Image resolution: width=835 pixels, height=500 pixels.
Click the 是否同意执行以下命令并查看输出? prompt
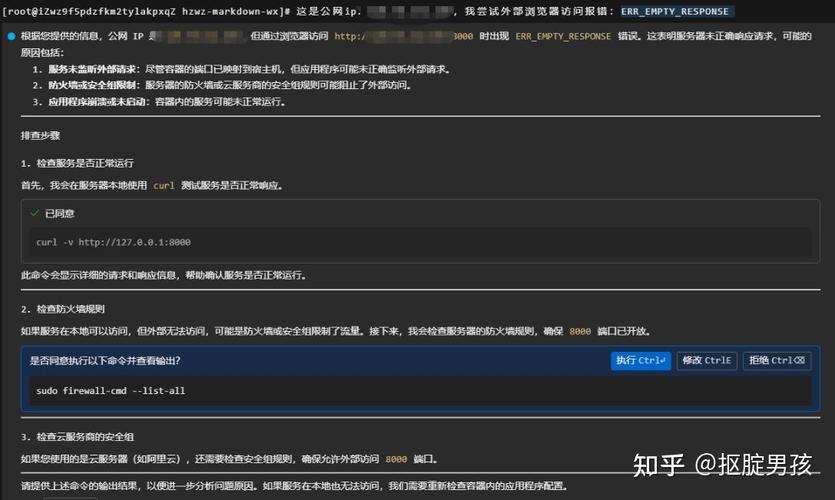click(x=105, y=361)
